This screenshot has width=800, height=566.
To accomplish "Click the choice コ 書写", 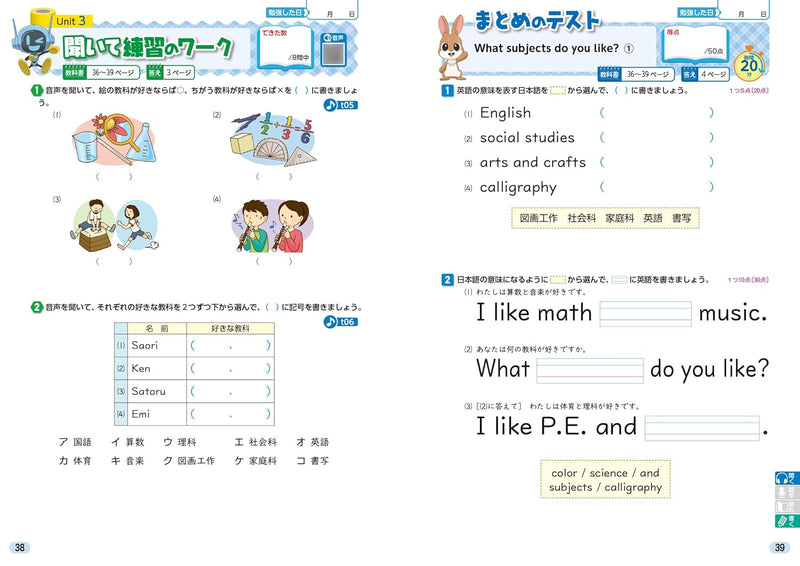I will (x=312, y=461).
